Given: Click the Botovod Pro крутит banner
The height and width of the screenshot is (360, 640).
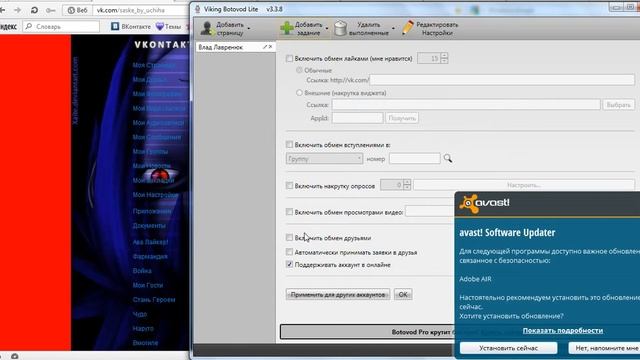Looking at the screenshot, I should coord(367,332).
